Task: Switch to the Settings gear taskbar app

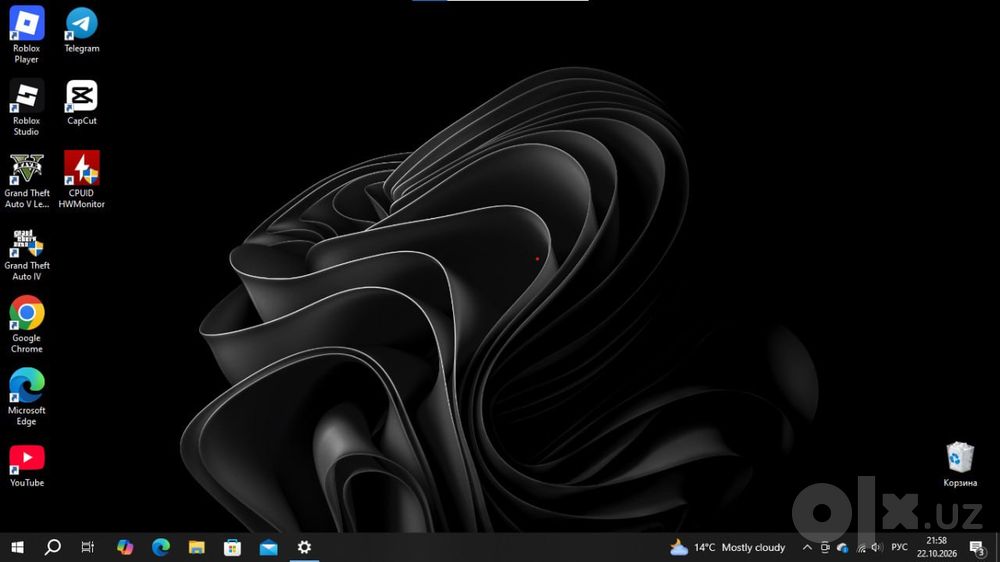Action: pos(304,547)
